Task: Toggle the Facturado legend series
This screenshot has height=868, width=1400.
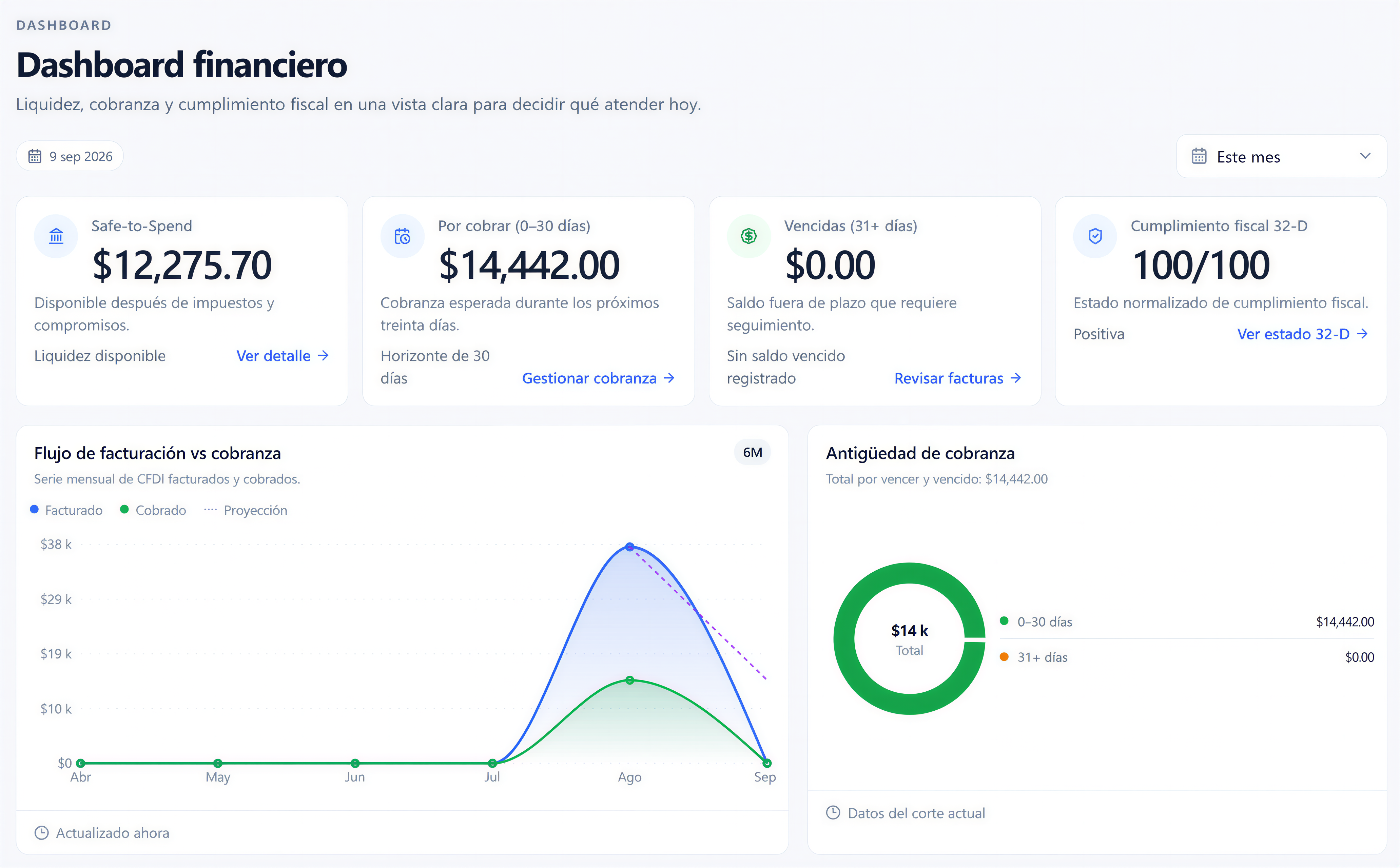Action: click(66, 510)
